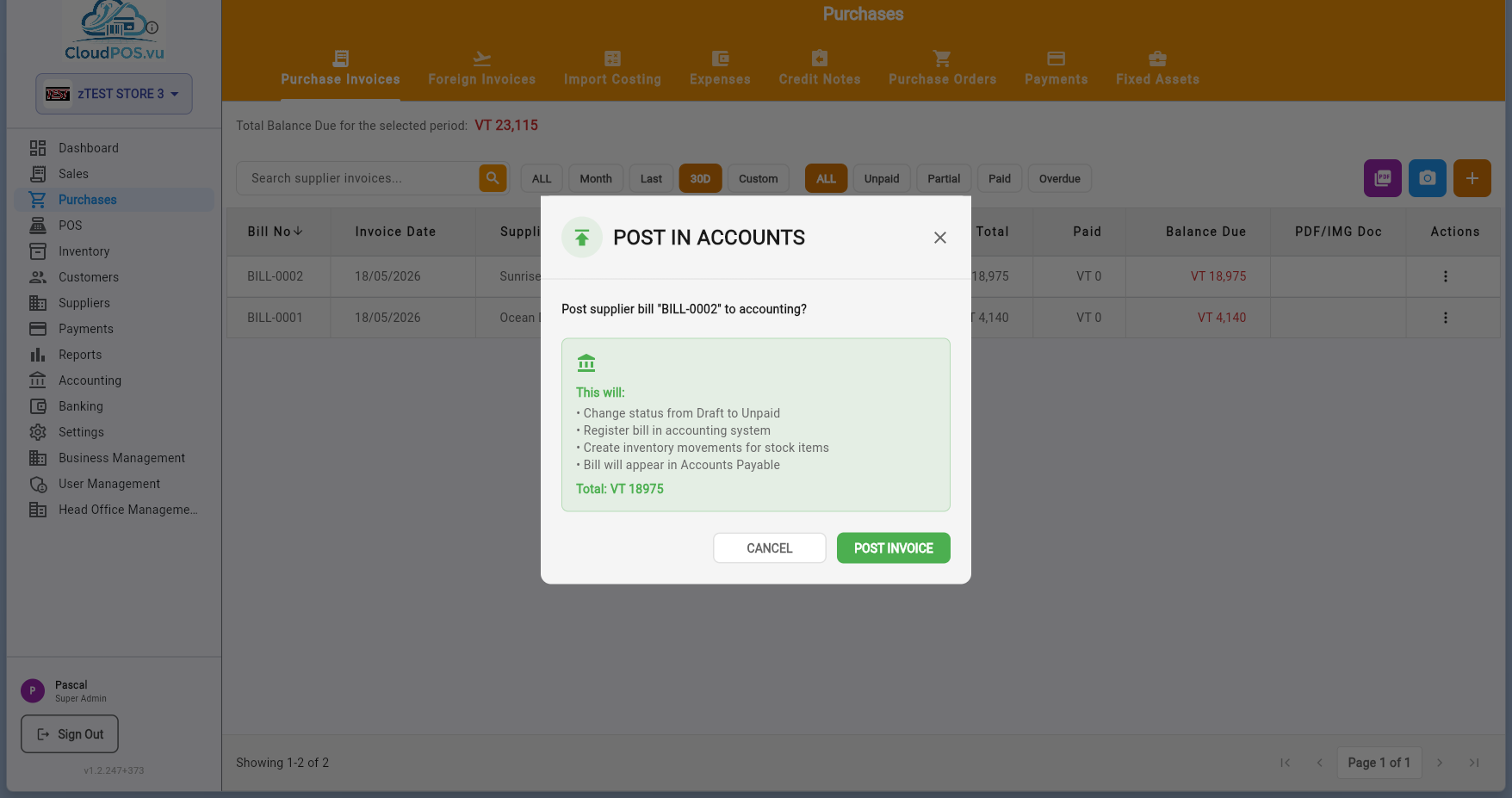Close the dialog with the X icon
The width and height of the screenshot is (1512, 798).
pos(940,238)
